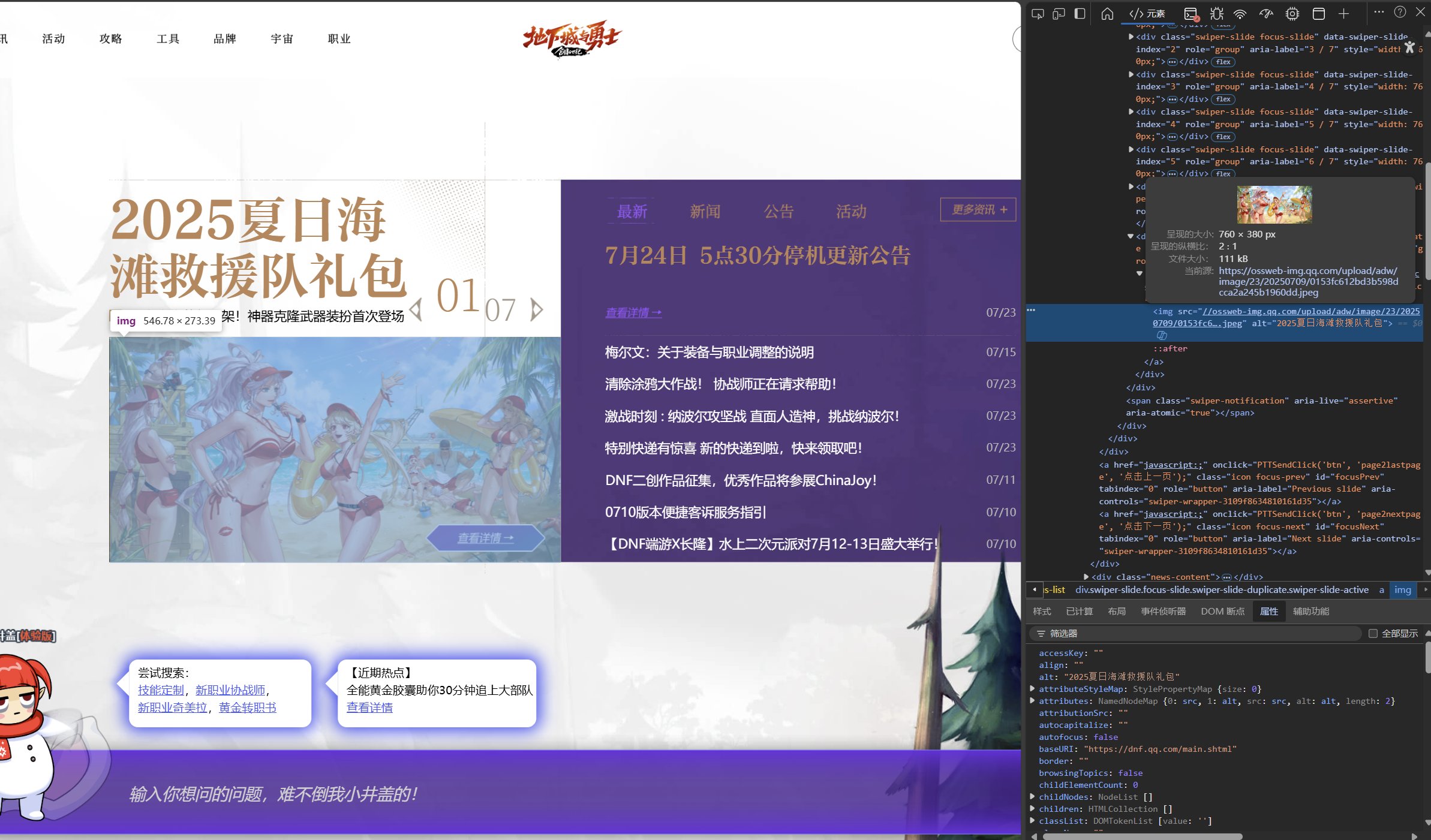Select the 元素 Elements panel tab
The width and height of the screenshot is (1431, 840).
pyautogui.click(x=1147, y=14)
